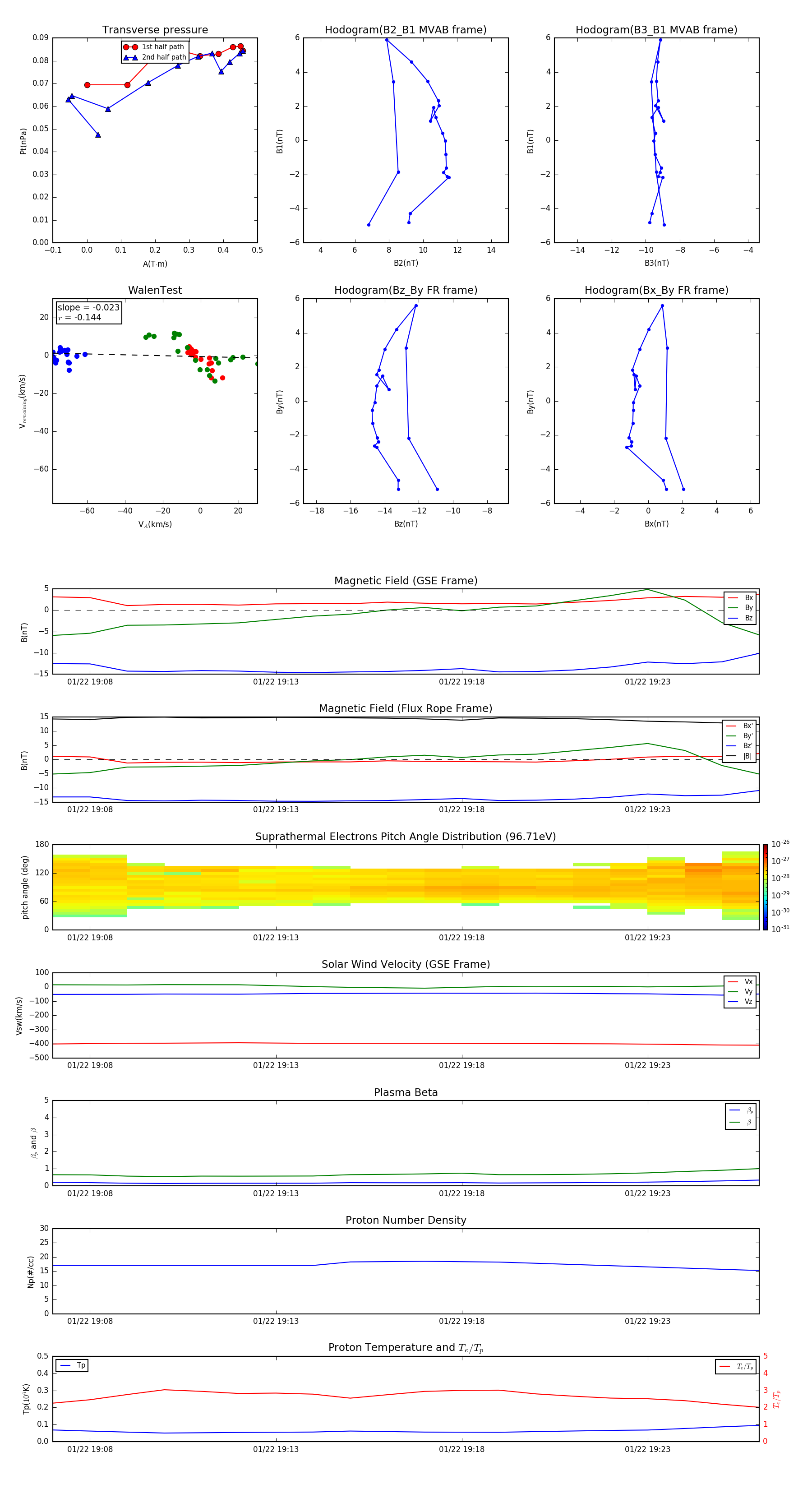Click the 'Bx(nT)' x-axis label
Viewport: 812px width, 1489px height.
pos(656,524)
